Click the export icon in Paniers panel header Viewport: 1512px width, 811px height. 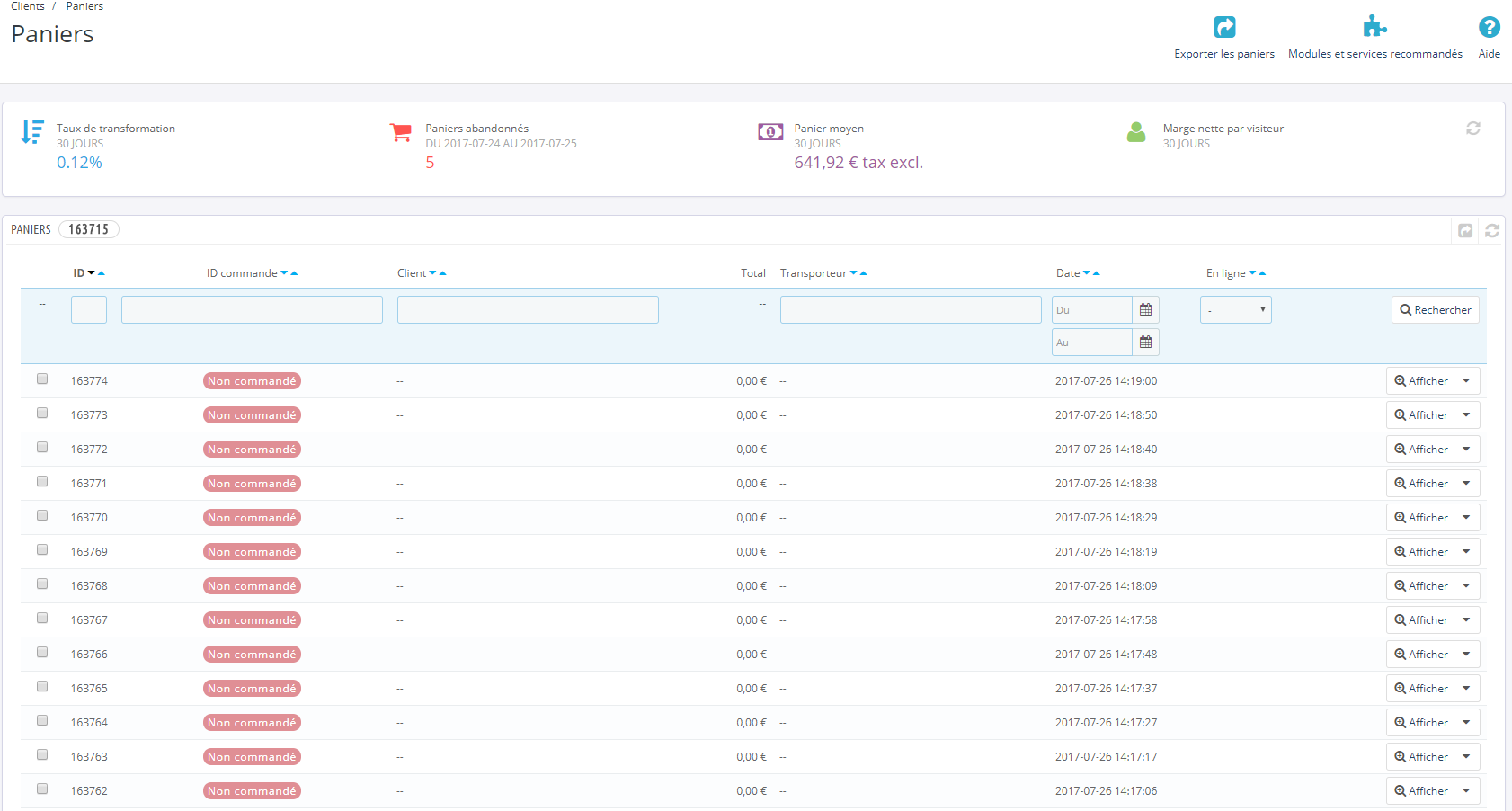(x=1465, y=231)
